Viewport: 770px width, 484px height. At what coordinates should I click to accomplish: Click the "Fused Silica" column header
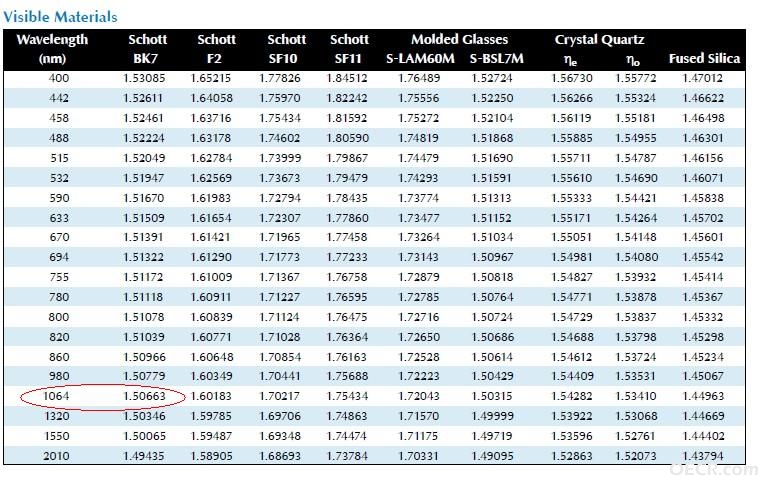[704, 58]
